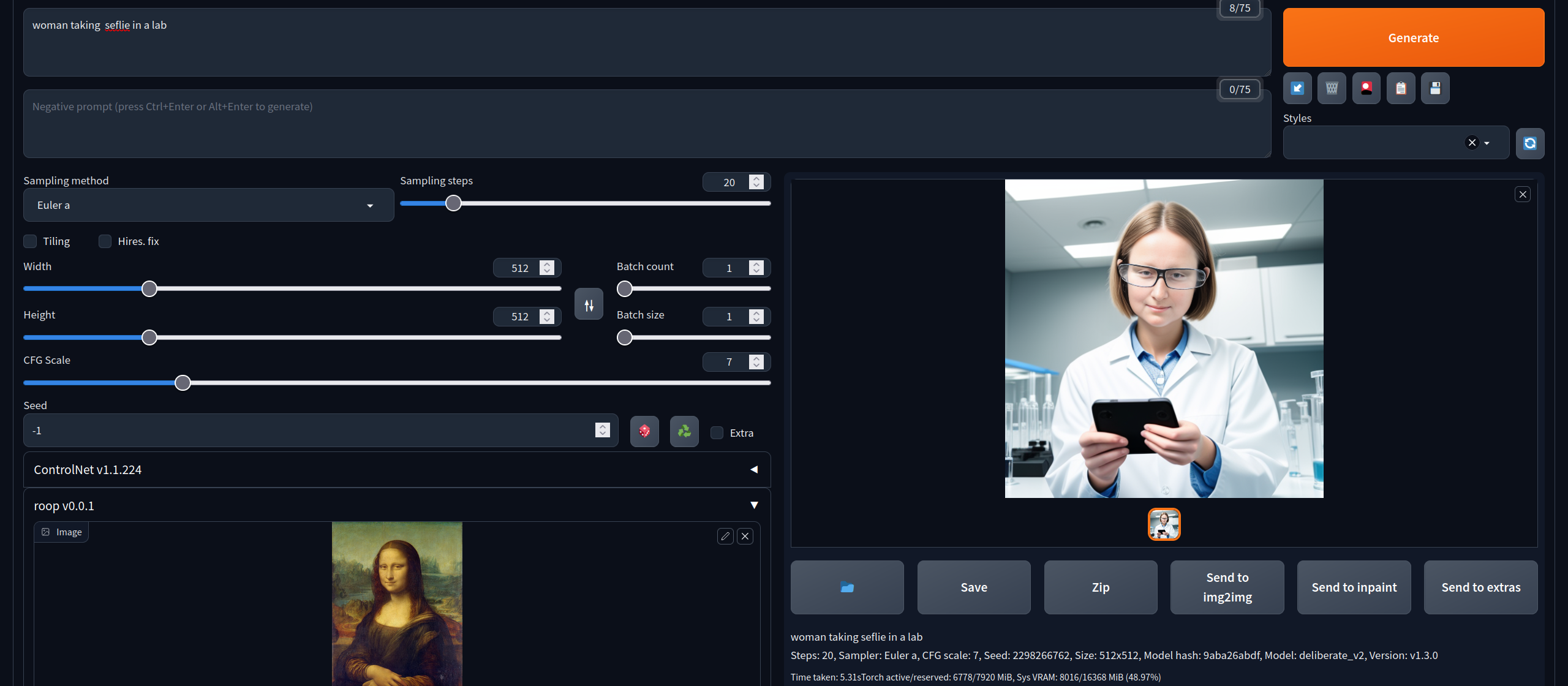Select the generated image thumbnail below preview

point(1164,524)
